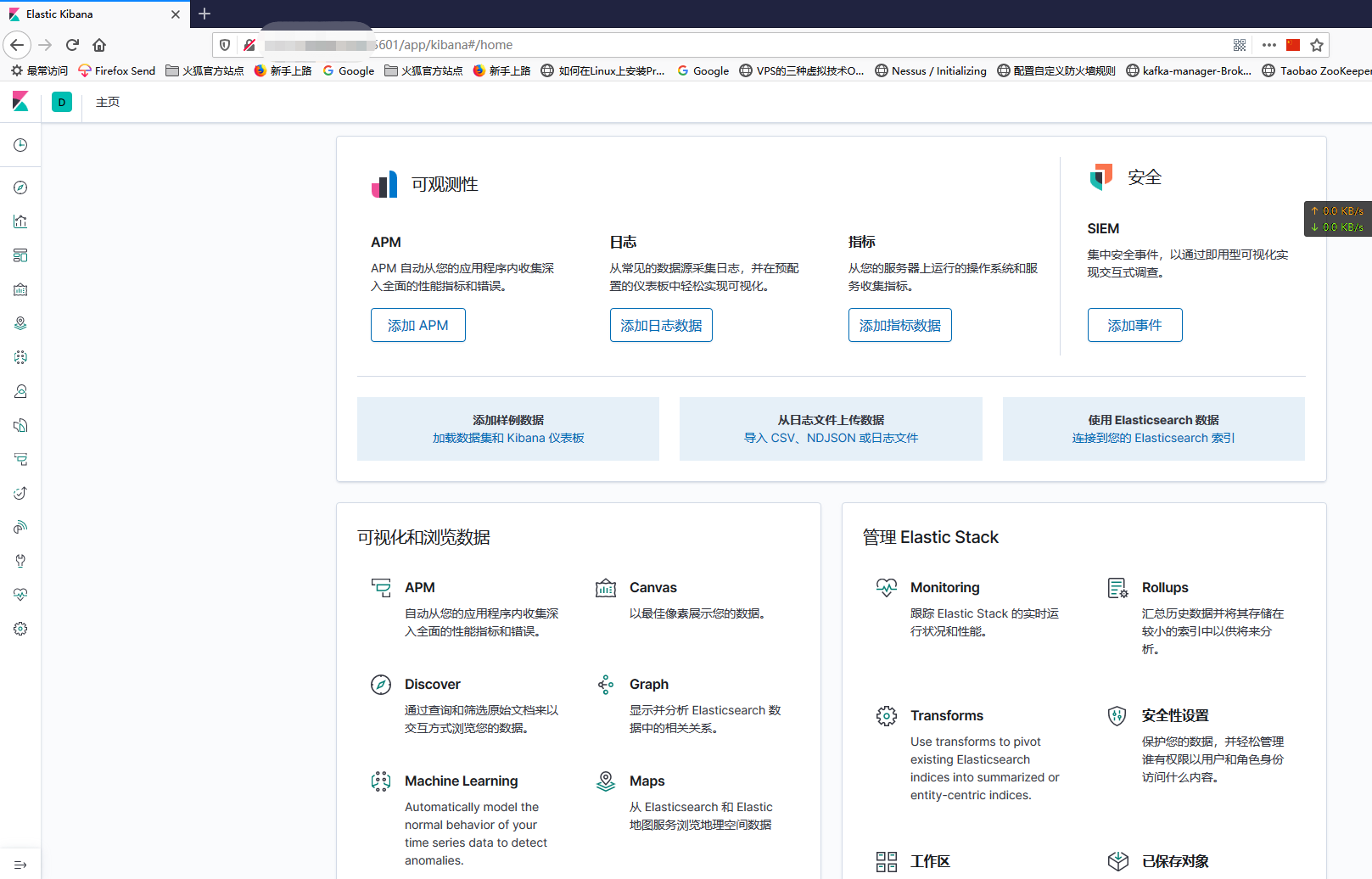Select the Elastic Kibana browser tab

coord(94,14)
